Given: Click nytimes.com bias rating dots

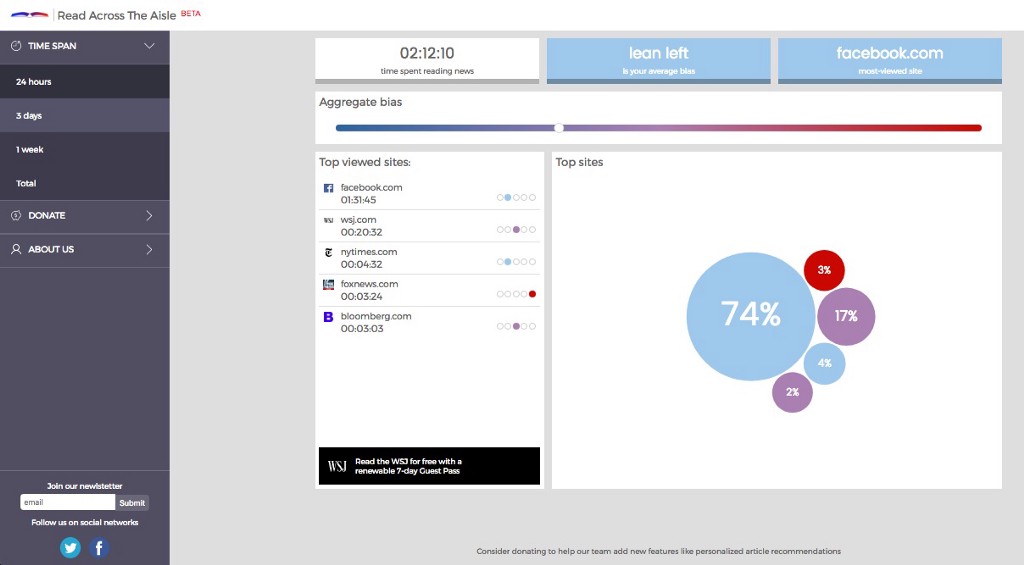Looking at the screenshot, I should pos(516,261).
